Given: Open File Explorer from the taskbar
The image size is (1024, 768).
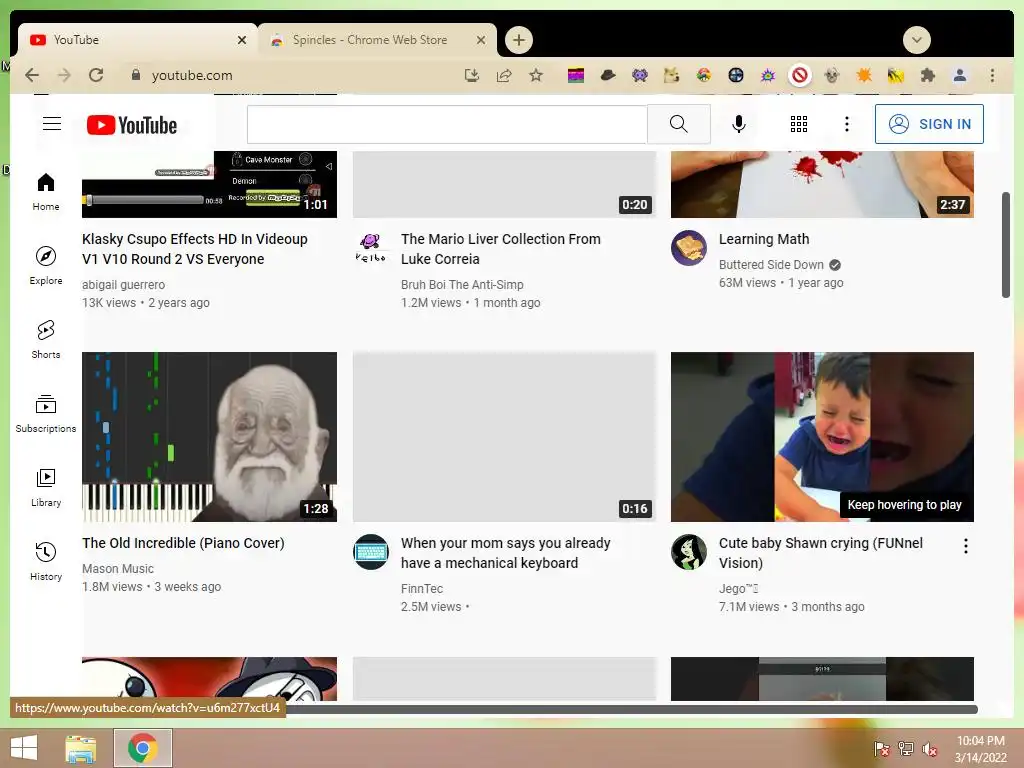Looking at the screenshot, I should (x=81, y=748).
